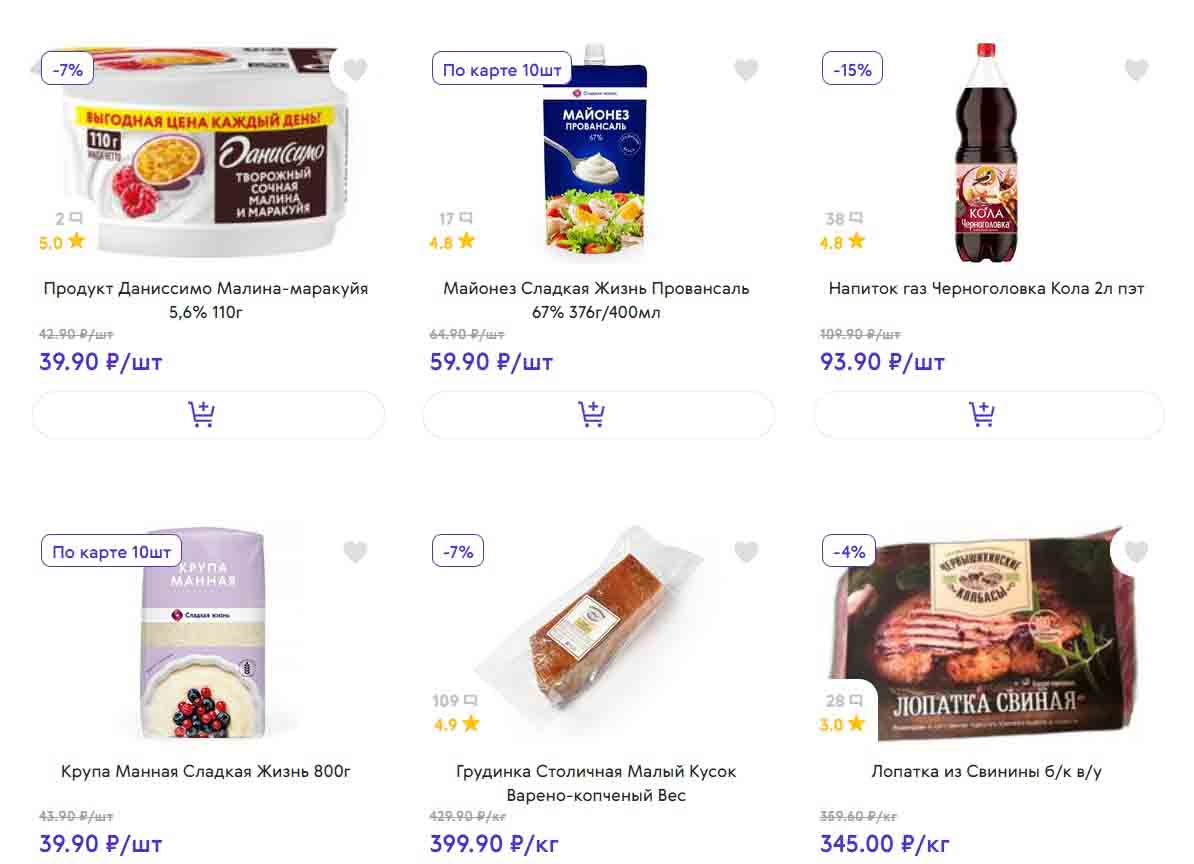
Task: Open Напиток газ Черноголовка Кола product link
Action: 986,288
